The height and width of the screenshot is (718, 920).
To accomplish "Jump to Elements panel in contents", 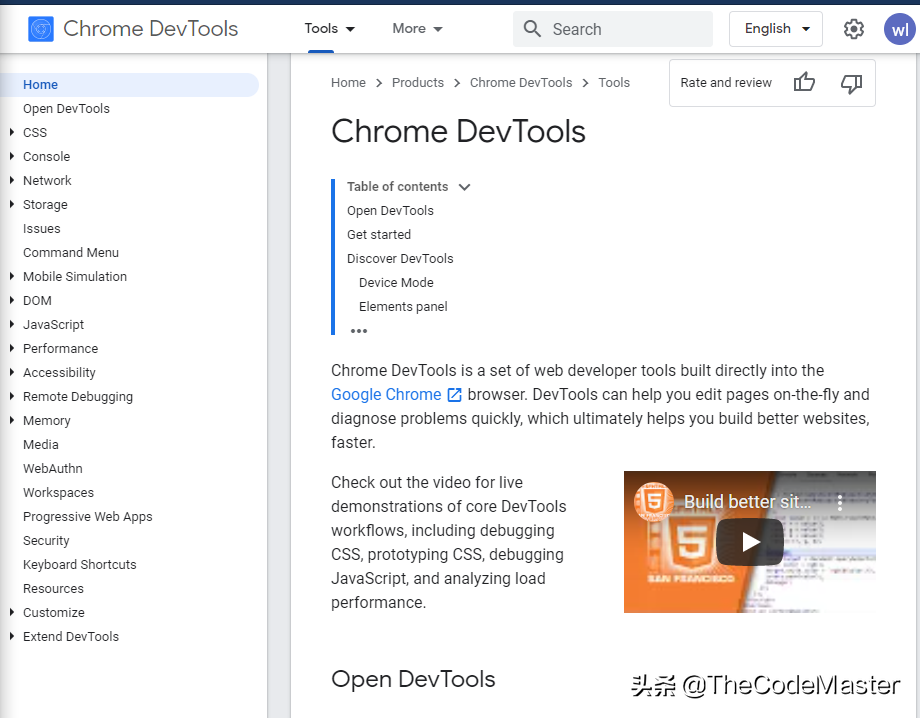I will tap(403, 307).
